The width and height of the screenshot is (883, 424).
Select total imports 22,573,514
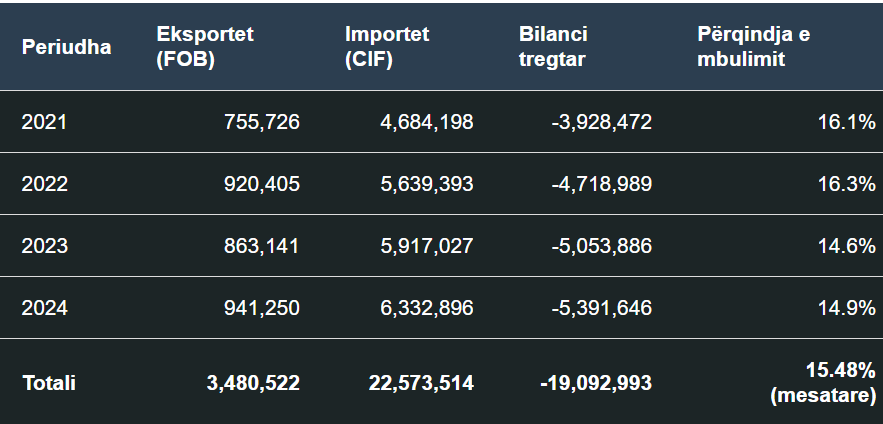click(421, 383)
